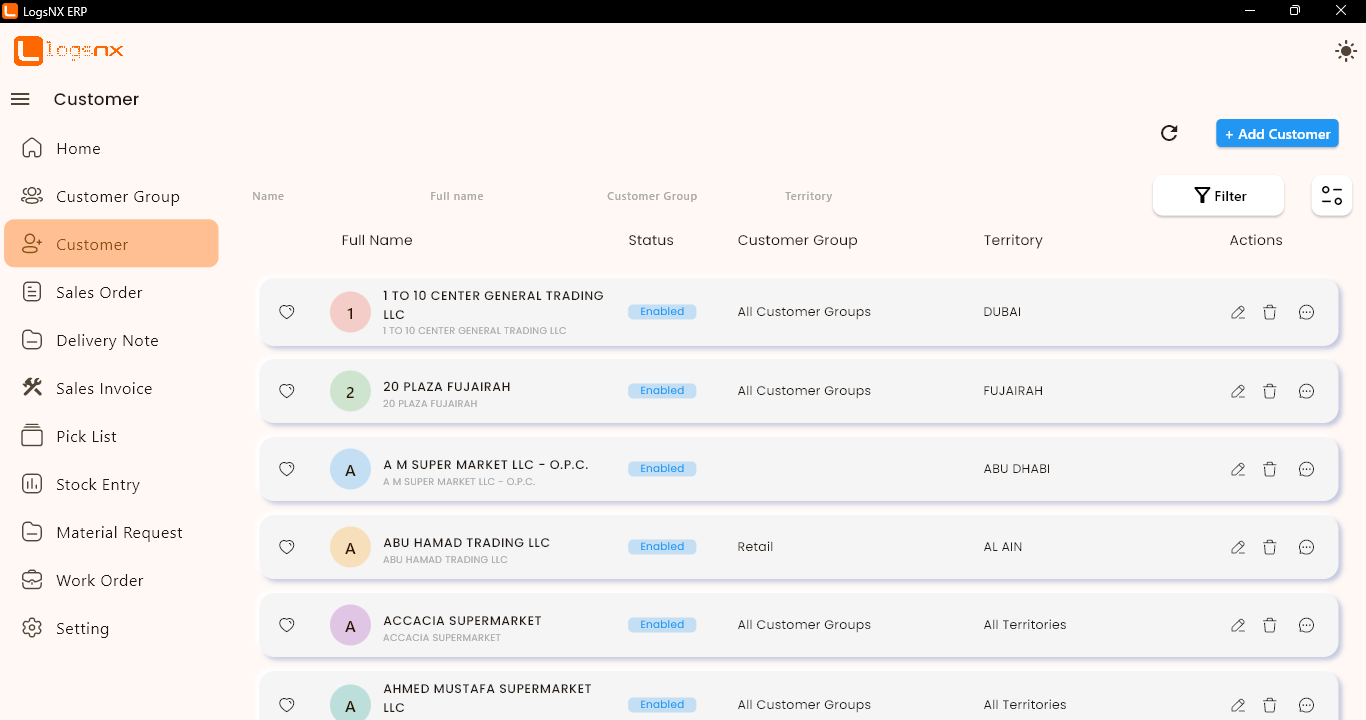The width and height of the screenshot is (1366, 720).
Task: Click the Territory column header
Action: click(x=1013, y=240)
